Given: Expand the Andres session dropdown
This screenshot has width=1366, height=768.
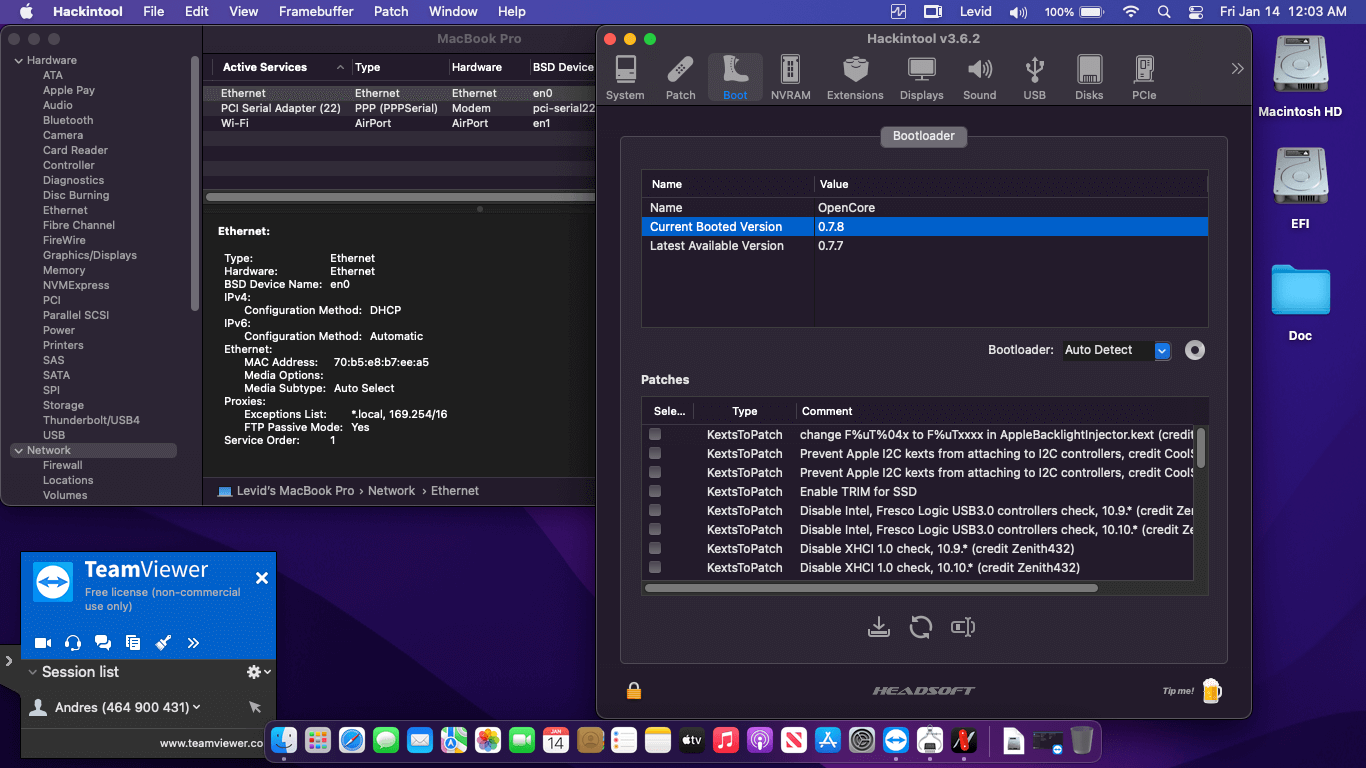Looking at the screenshot, I should click(197, 707).
